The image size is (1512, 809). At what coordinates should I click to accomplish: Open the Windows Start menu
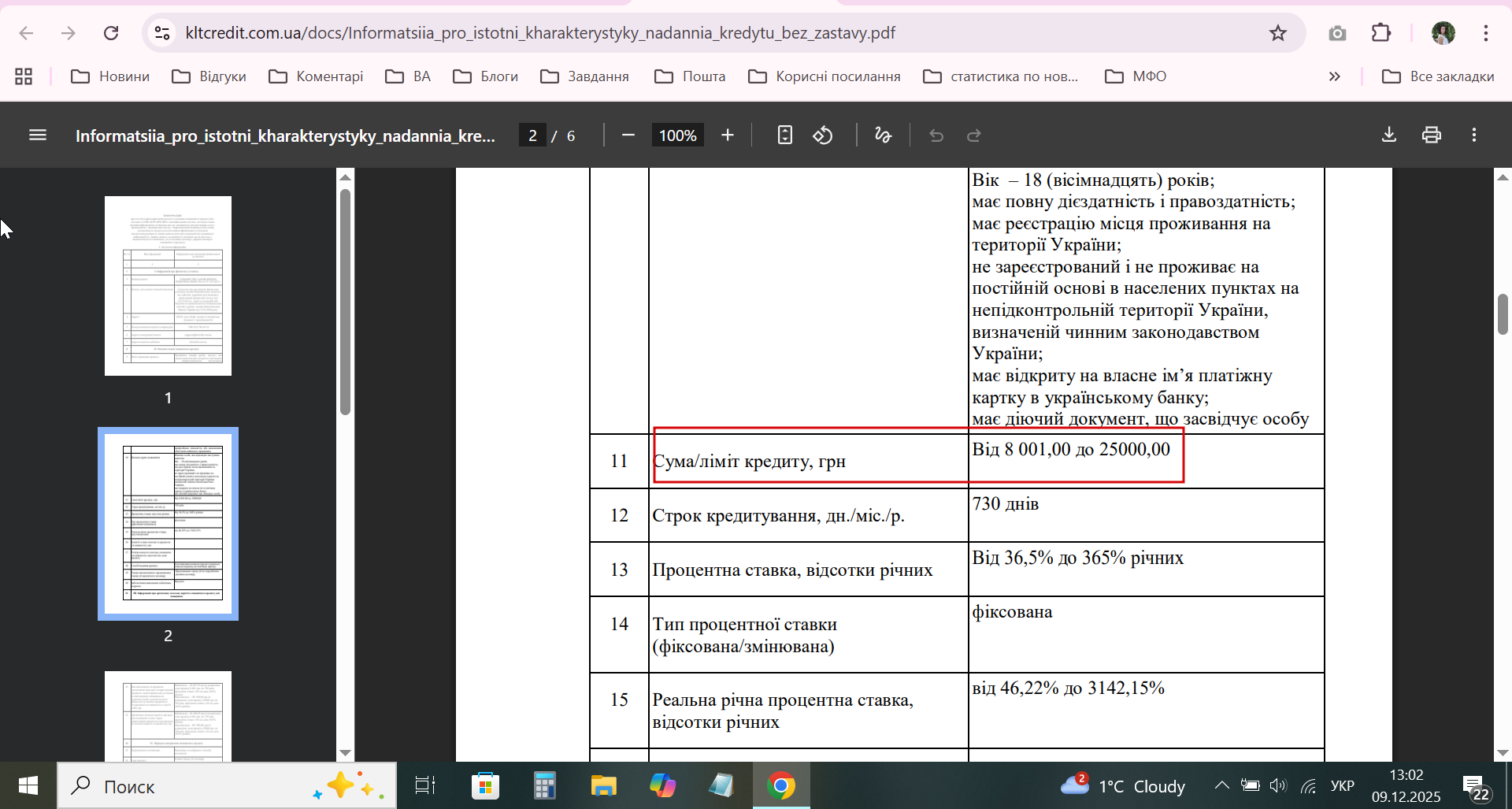point(28,785)
